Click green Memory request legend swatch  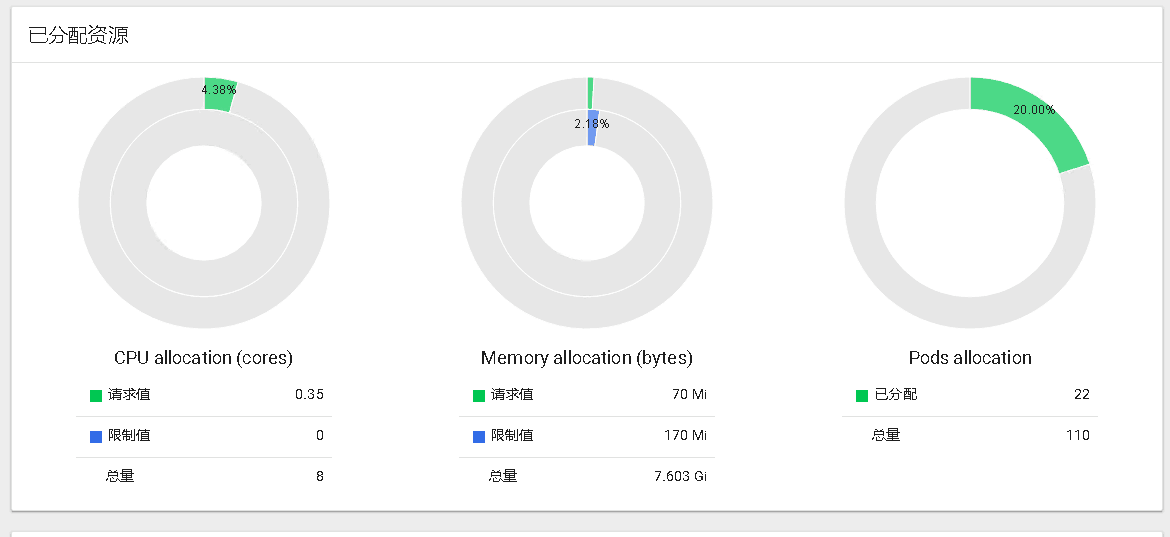[x=479, y=396]
